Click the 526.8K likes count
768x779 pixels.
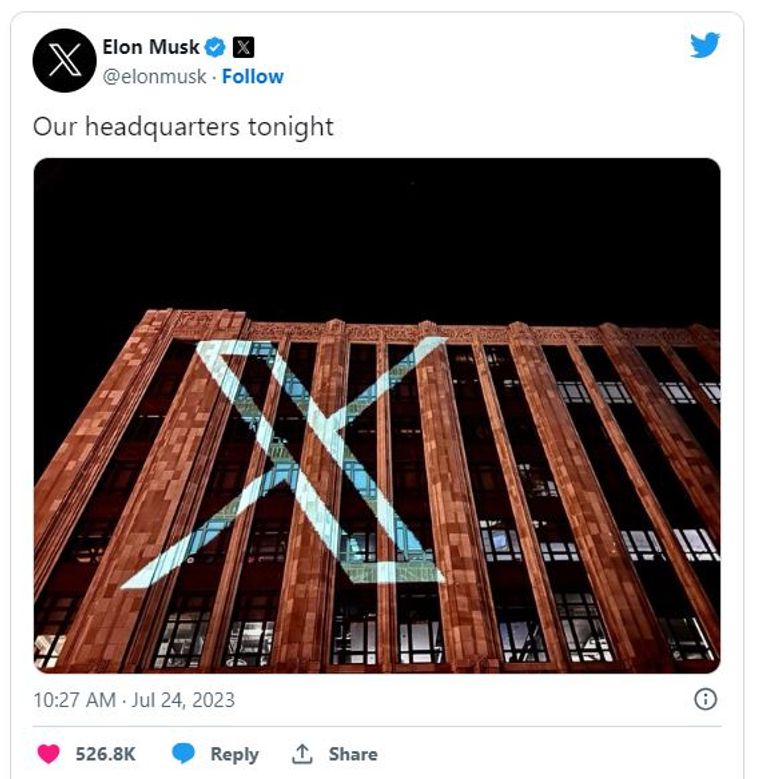[106, 754]
